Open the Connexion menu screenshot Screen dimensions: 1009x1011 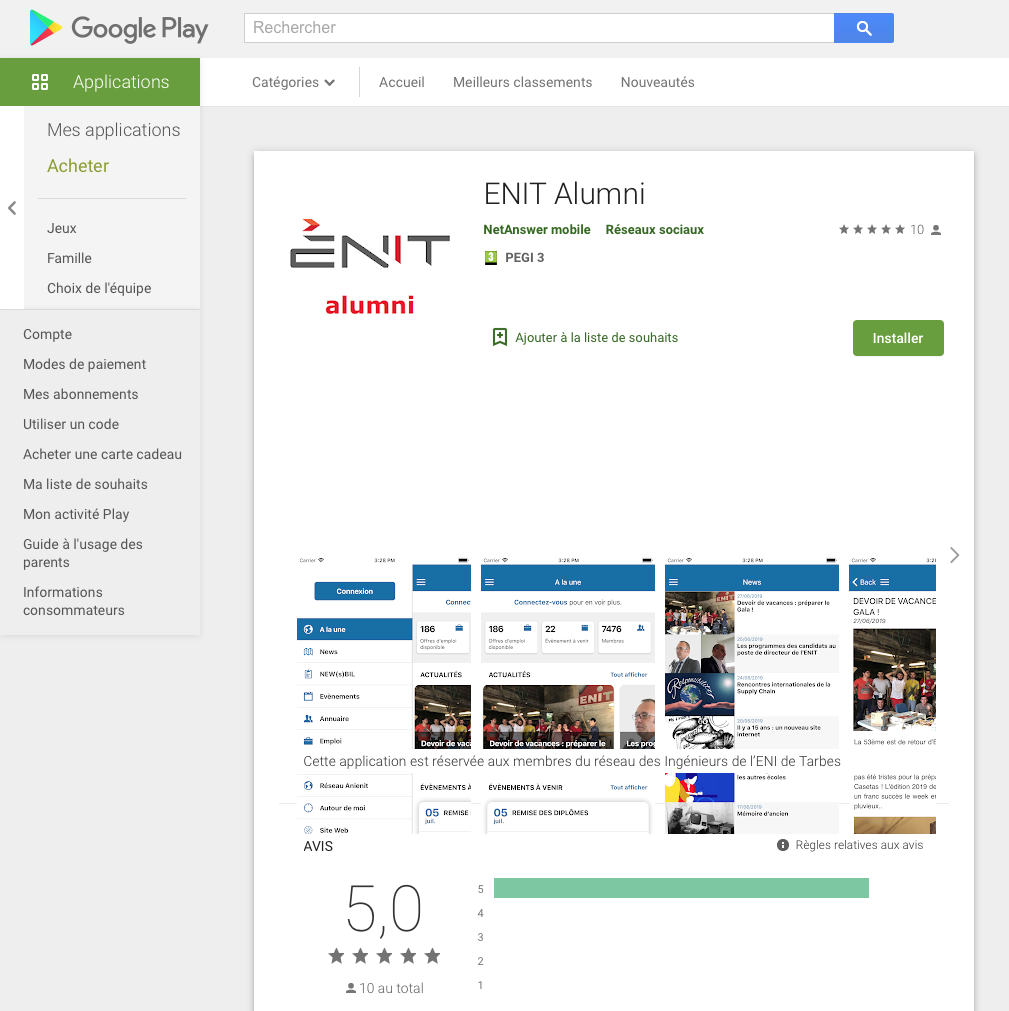[384, 694]
